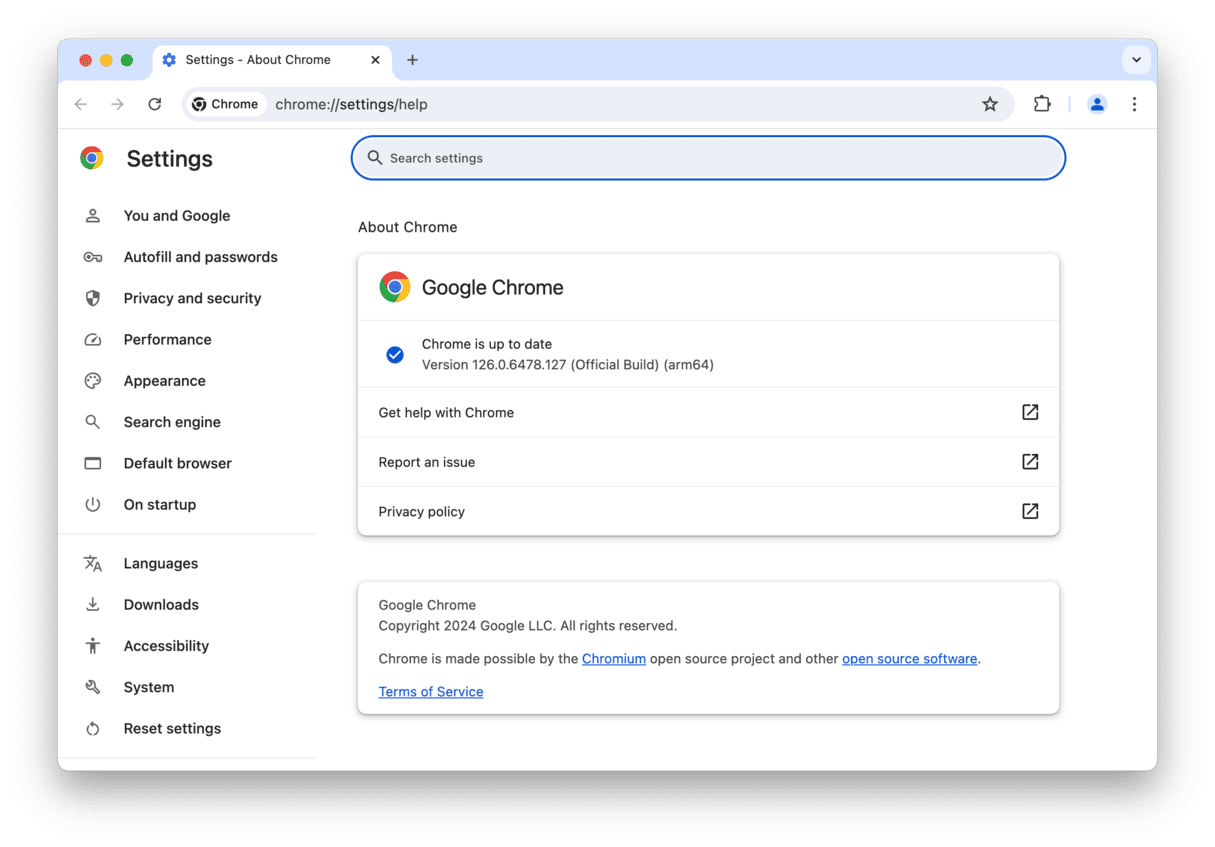1215x847 pixels.
Task: Open the extensions puzzle icon in toolbar
Action: 1042,104
